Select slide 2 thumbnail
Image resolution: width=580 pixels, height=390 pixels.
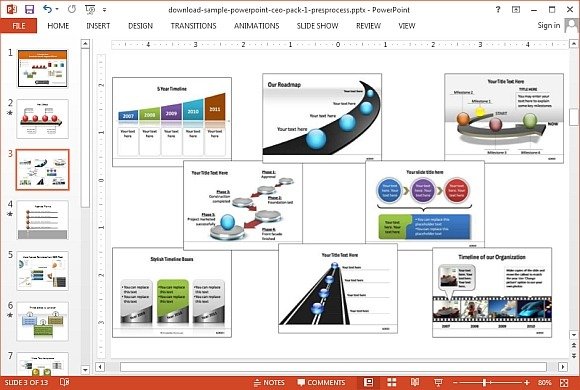pos(43,119)
